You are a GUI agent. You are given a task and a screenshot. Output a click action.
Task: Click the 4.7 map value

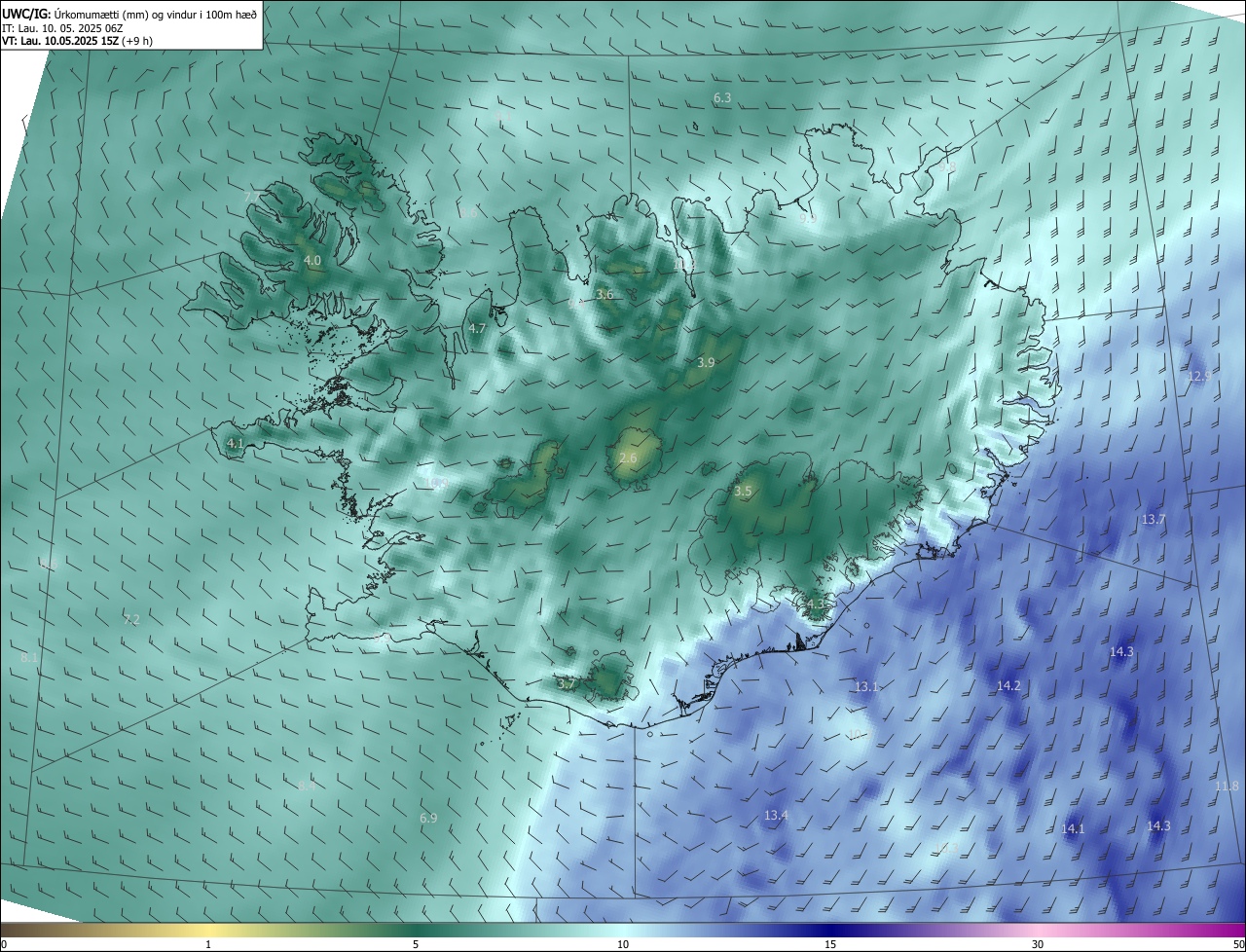(x=477, y=329)
